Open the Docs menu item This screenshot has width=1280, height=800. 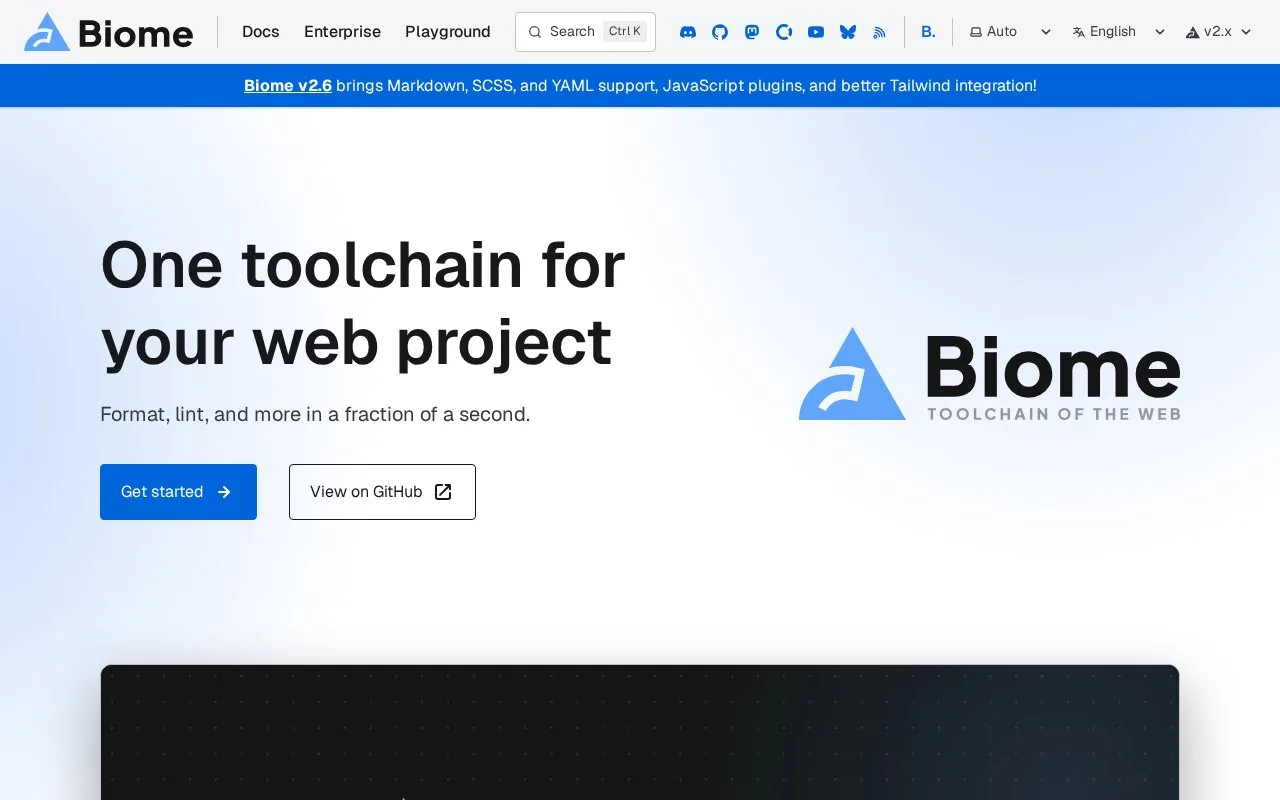point(261,32)
